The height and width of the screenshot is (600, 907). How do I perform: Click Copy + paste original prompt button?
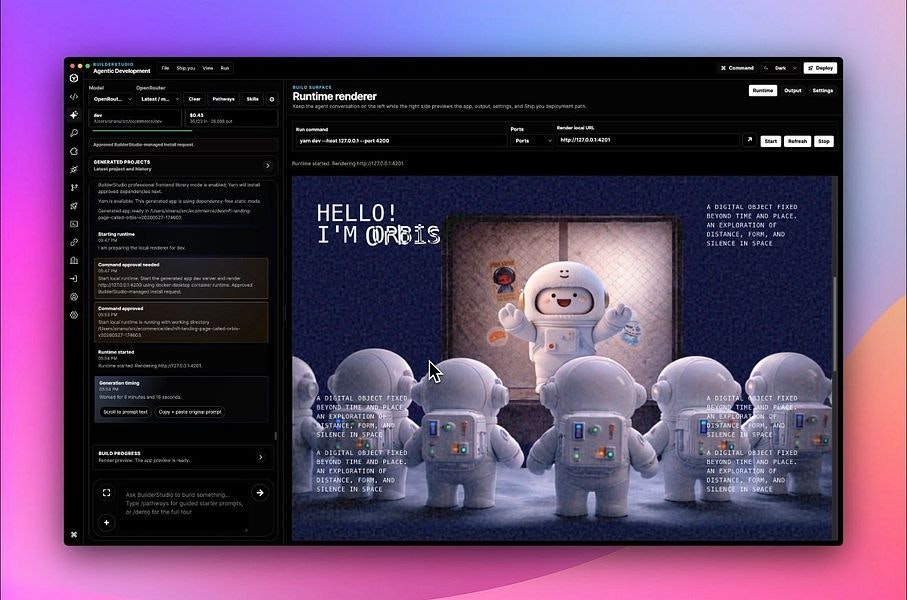[x=190, y=412]
